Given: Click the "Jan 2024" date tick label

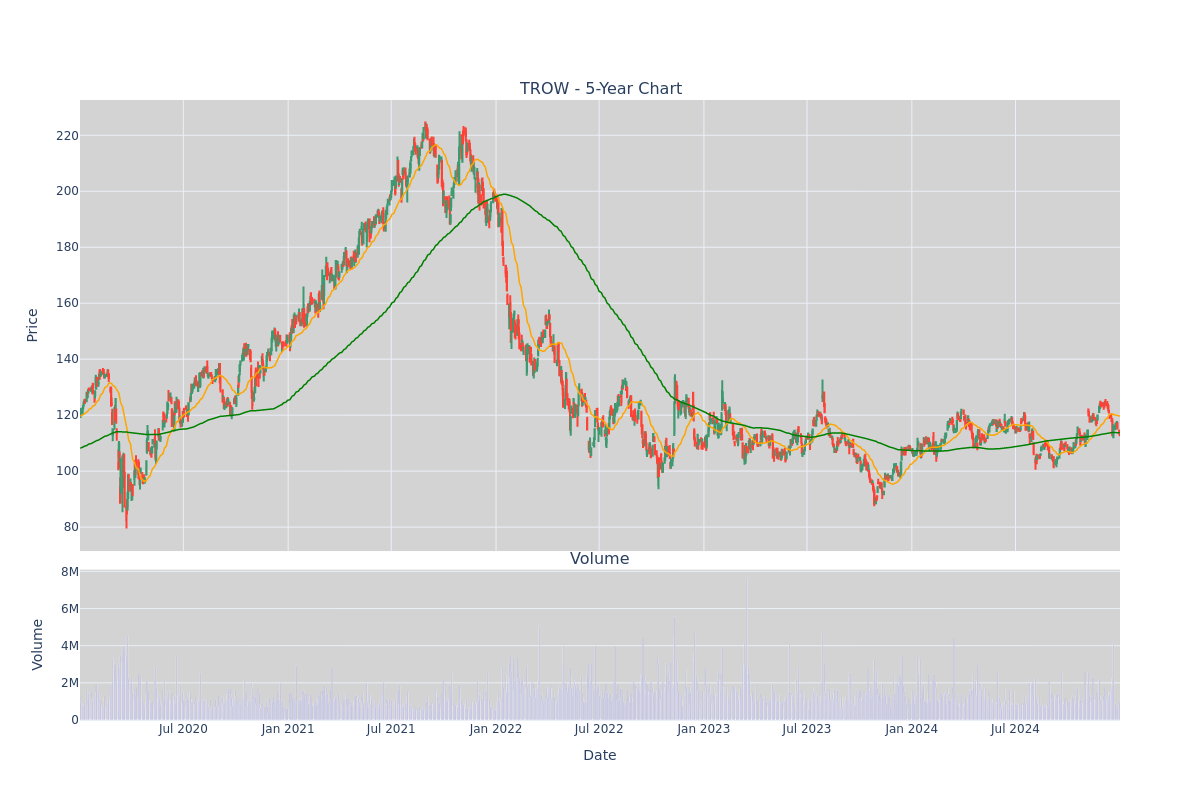Looking at the screenshot, I should click(x=912, y=729).
